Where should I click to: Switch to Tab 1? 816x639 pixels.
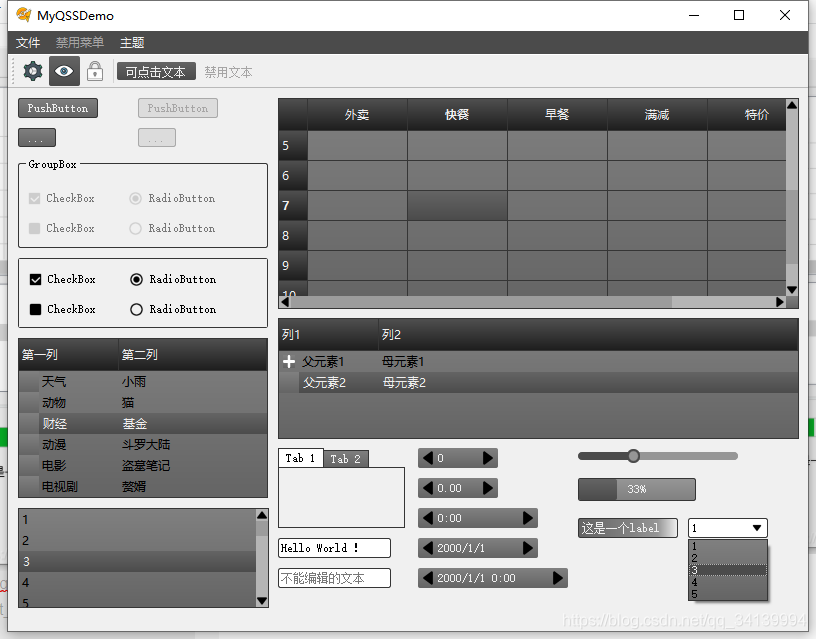[x=301, y=458]
